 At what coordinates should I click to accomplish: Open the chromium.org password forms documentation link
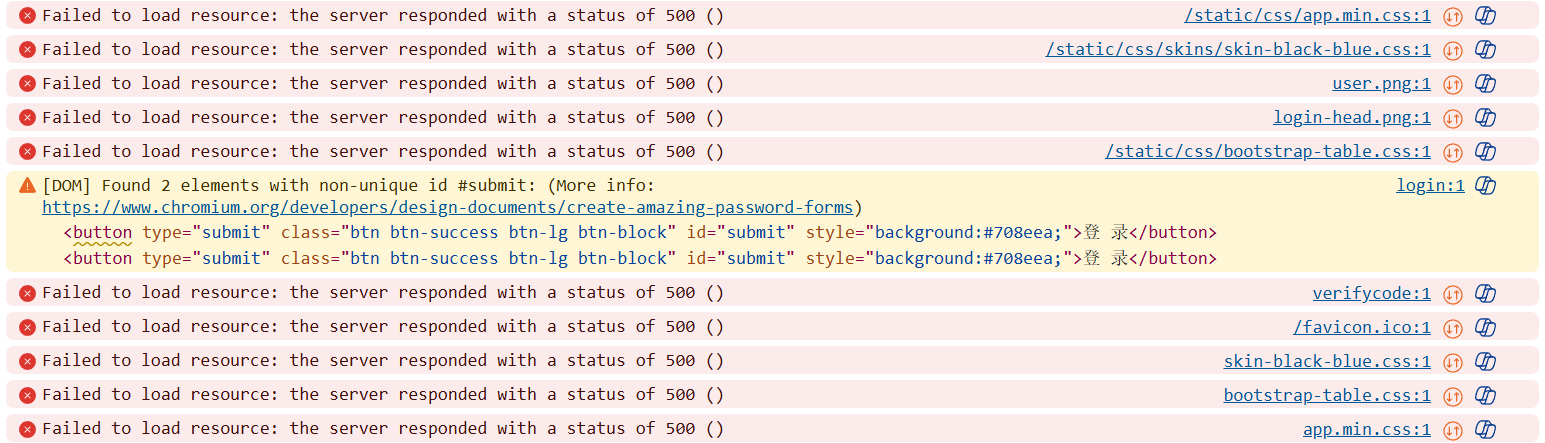[447, 208]
